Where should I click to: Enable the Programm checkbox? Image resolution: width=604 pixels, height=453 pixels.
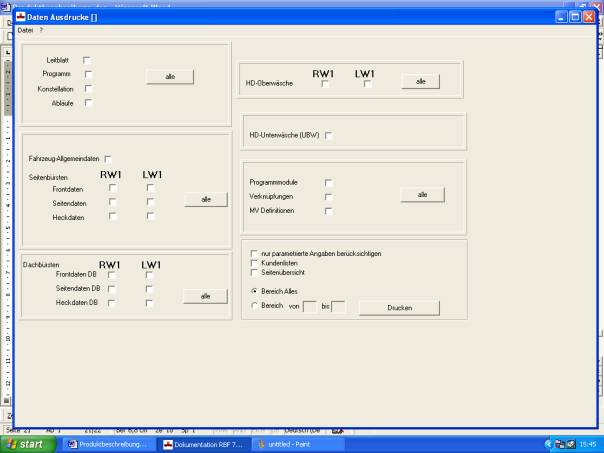pyautogui.click(x=88, y=74)
